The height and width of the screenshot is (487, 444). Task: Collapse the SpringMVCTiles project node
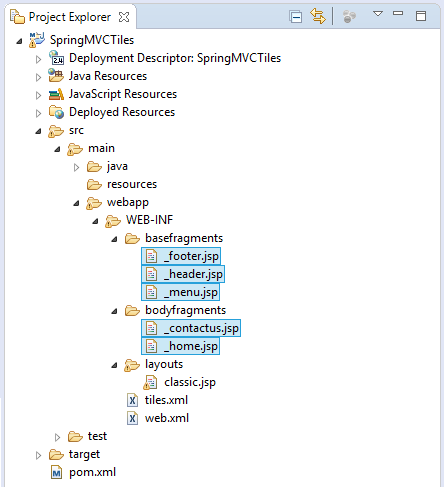pos(19,41)
